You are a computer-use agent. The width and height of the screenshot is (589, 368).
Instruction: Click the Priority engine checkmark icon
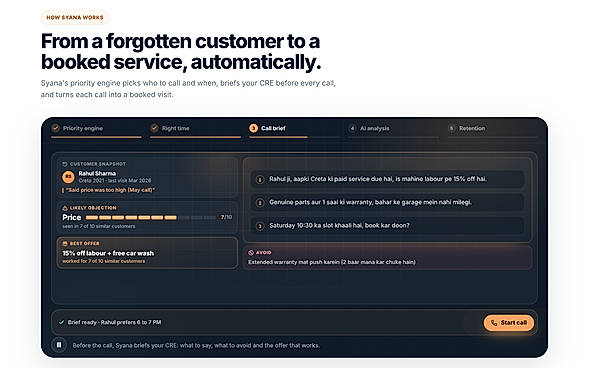coord(56,128)
